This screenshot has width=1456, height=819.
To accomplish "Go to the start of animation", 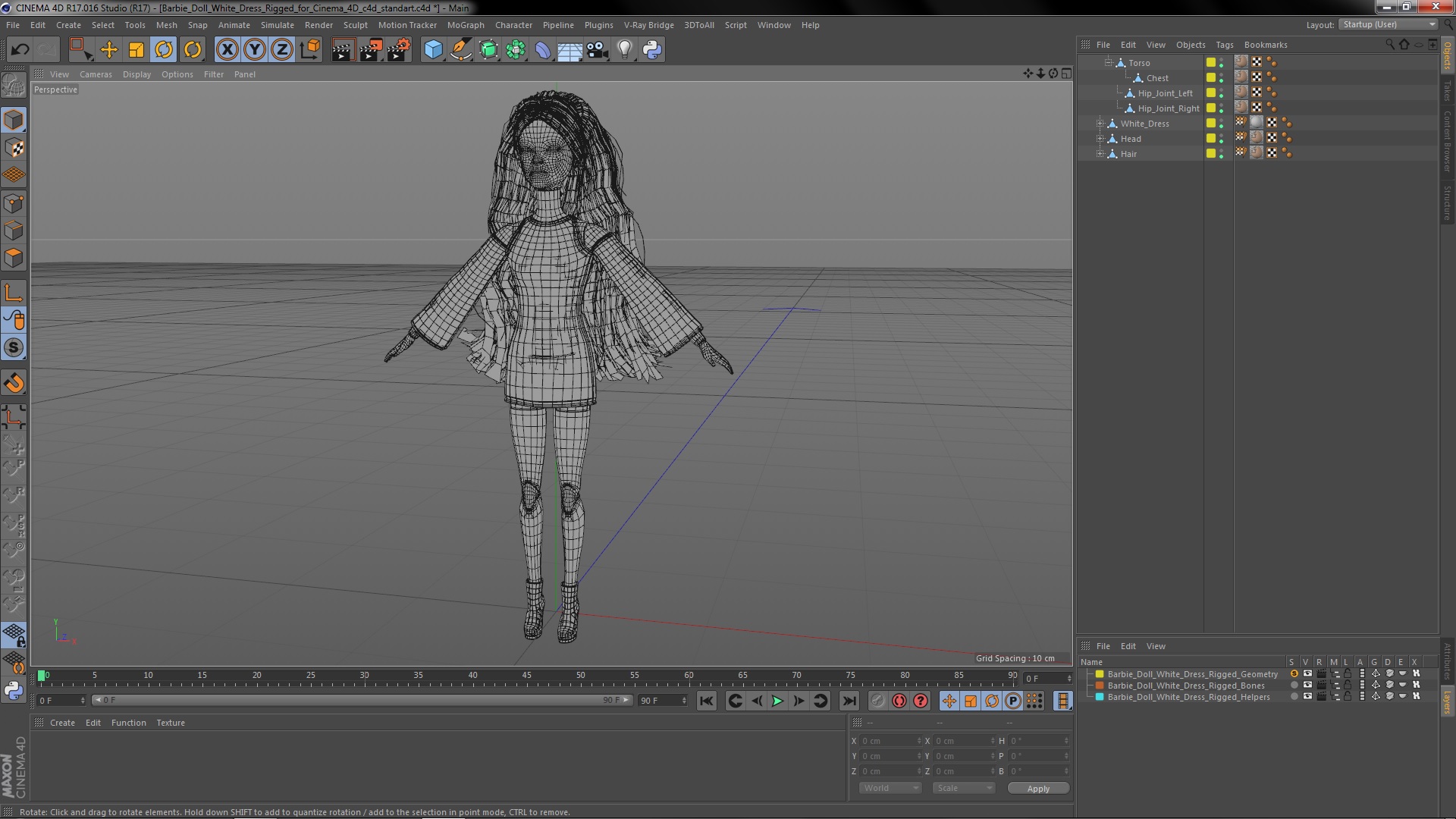I will [x=706, y=701].
